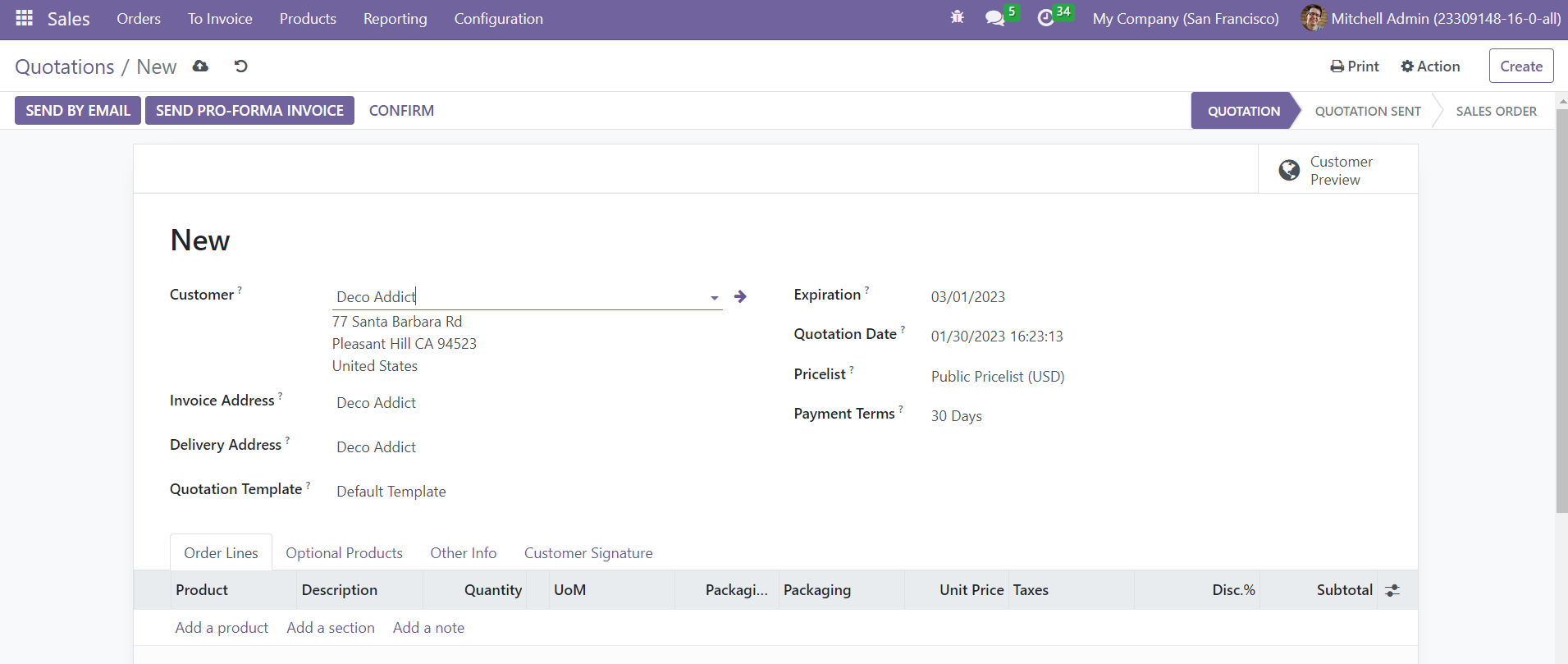
Task: Click the discard changes undo icon
Action: 240,66
